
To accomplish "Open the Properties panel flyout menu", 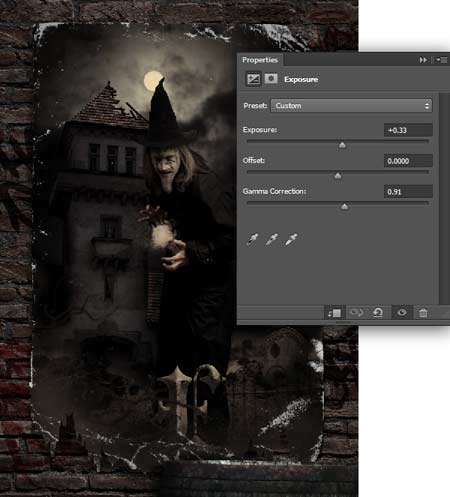I will [x=442, y=60].
